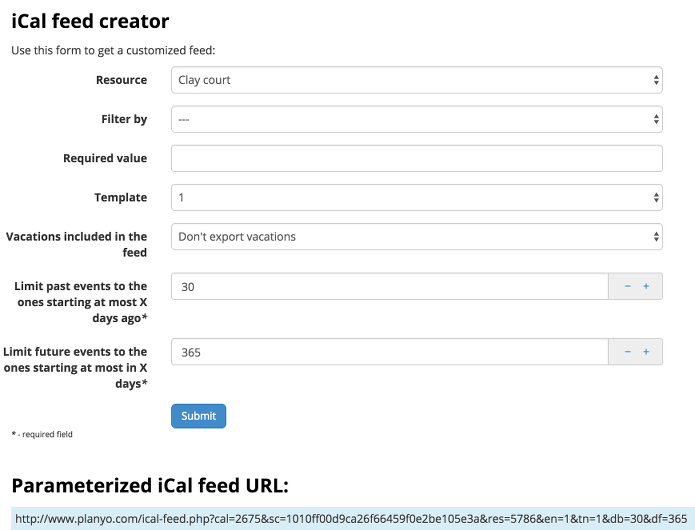
Task: Increase the past events days value
Action: (x=646, y=286)
